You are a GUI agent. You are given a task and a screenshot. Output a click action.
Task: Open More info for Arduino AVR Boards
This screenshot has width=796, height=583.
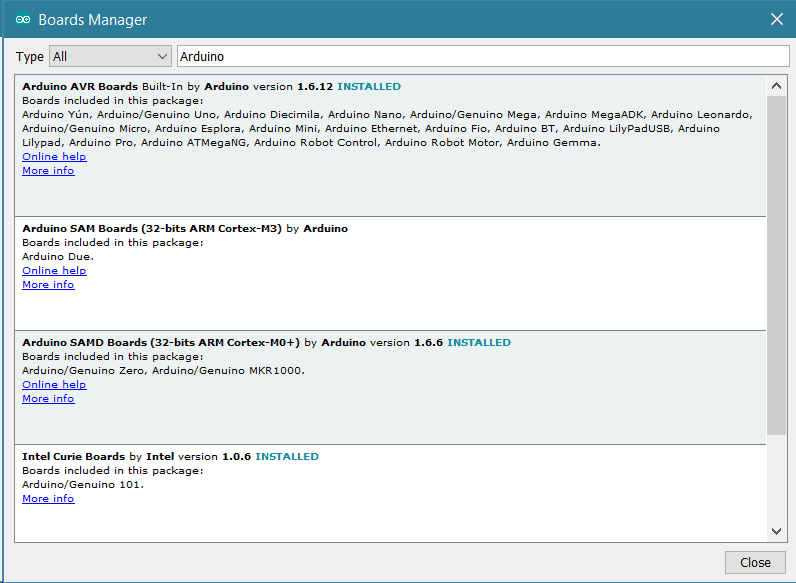[48, 171]
